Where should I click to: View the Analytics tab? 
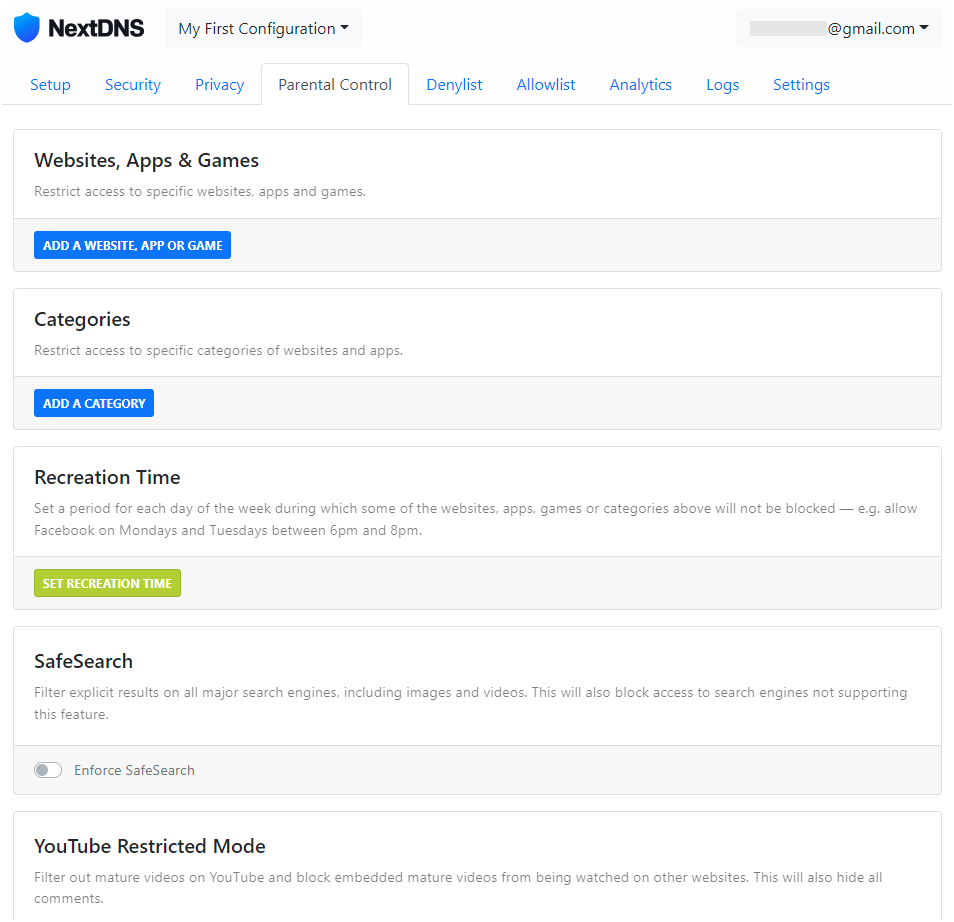pyautogui.click(x=640, y=85)
